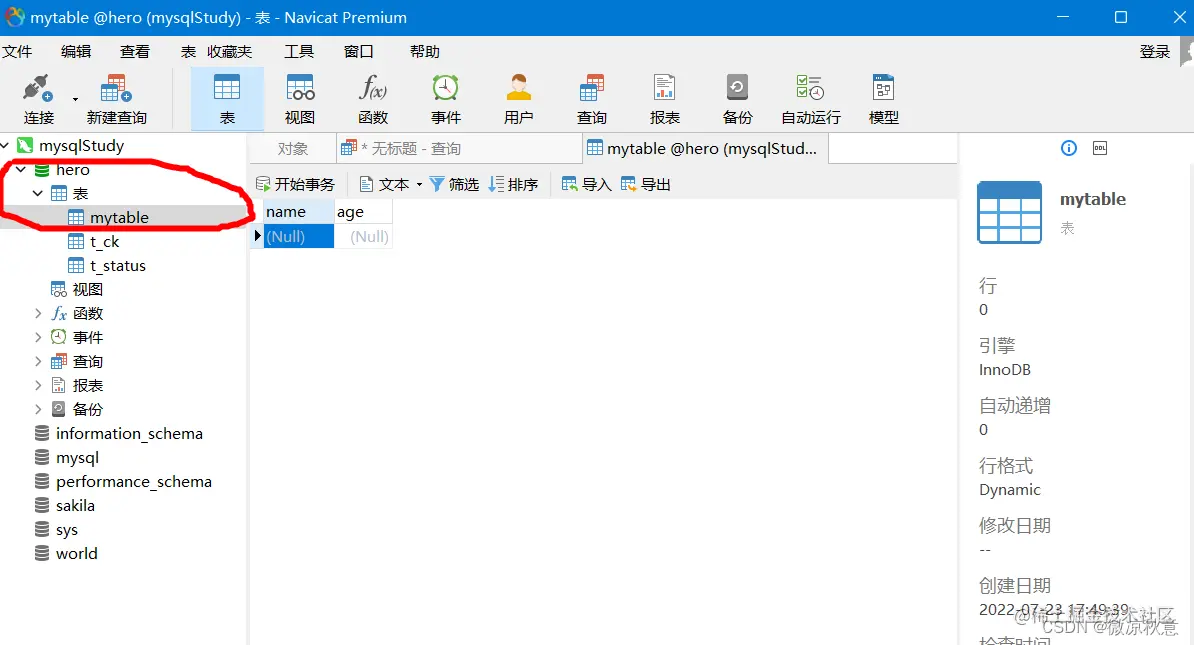
Task: Click the 登录 link at top right
Action: pos(1155,51)
